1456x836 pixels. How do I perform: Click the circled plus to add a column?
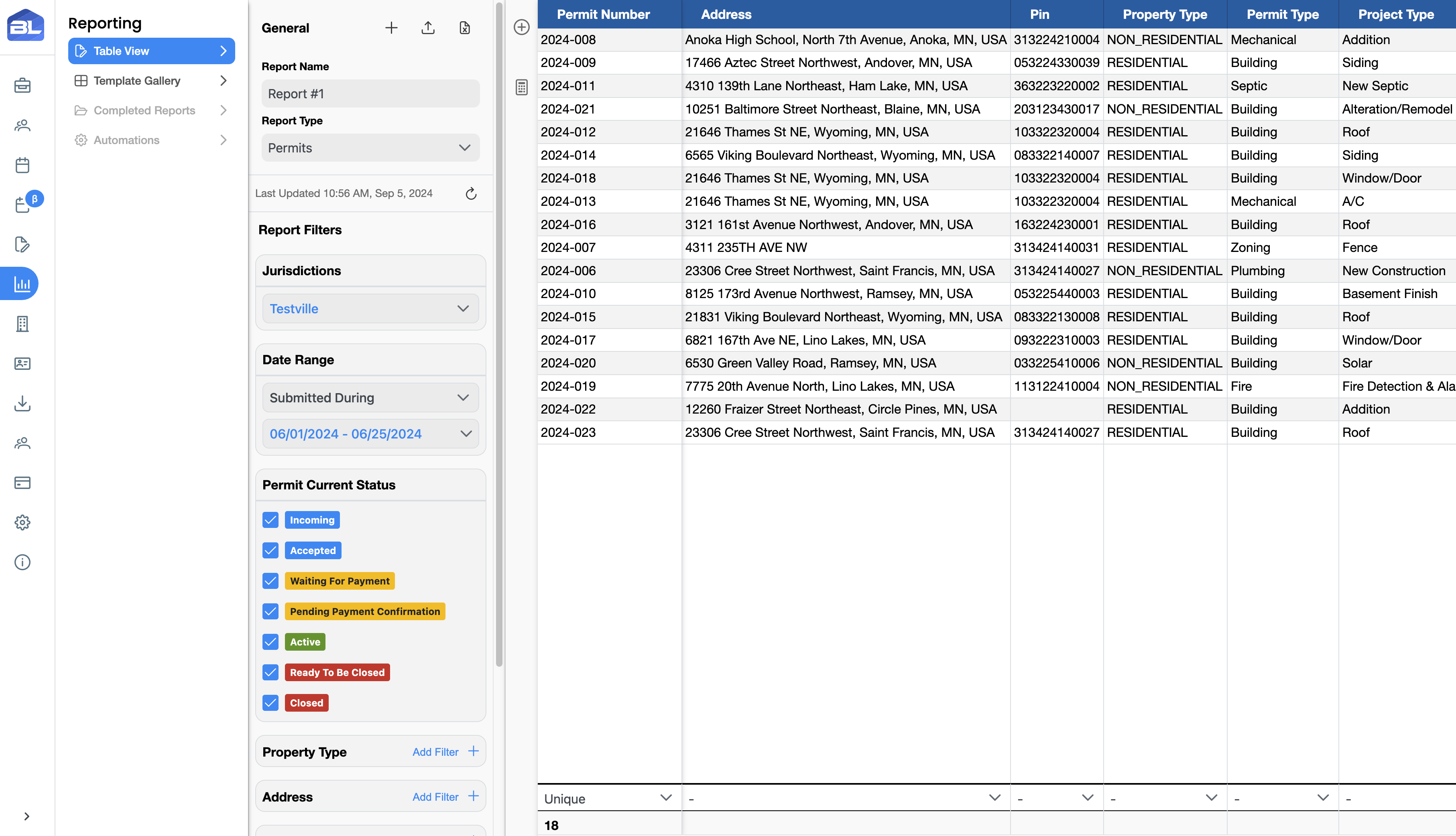(x=521, y=26)
